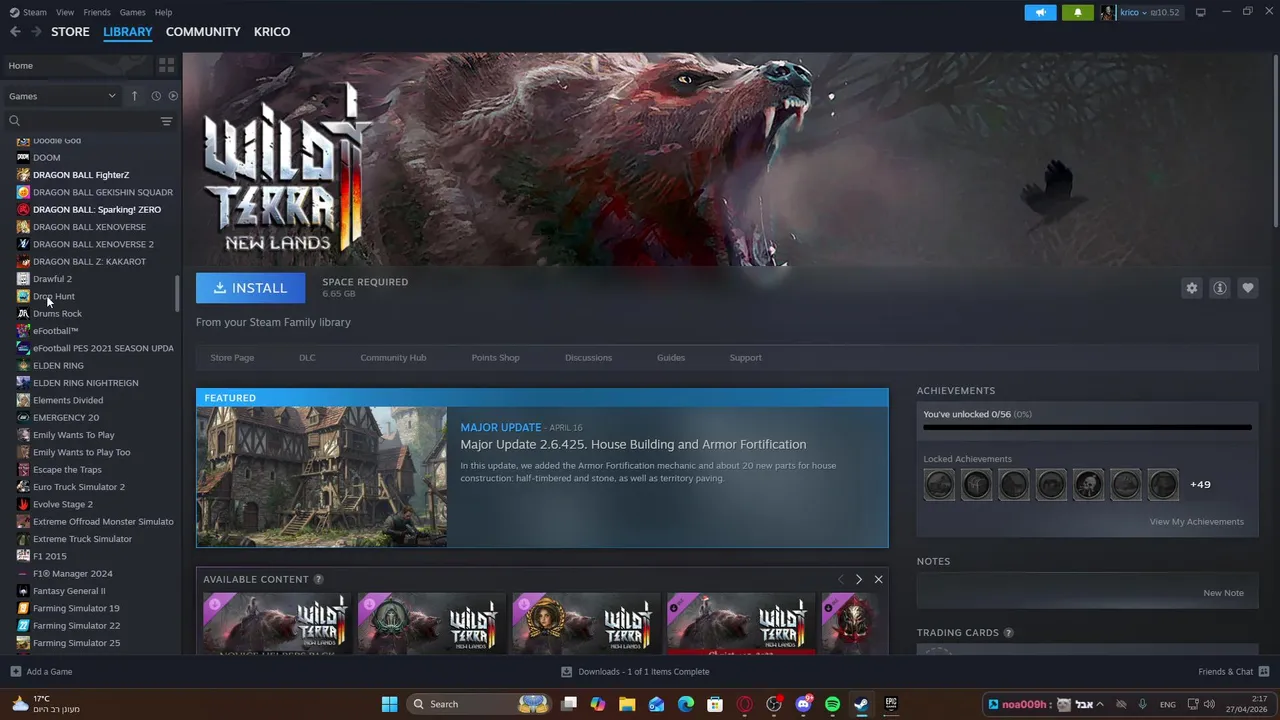
Task: Open the Help menu
Action: click(164, 12)
